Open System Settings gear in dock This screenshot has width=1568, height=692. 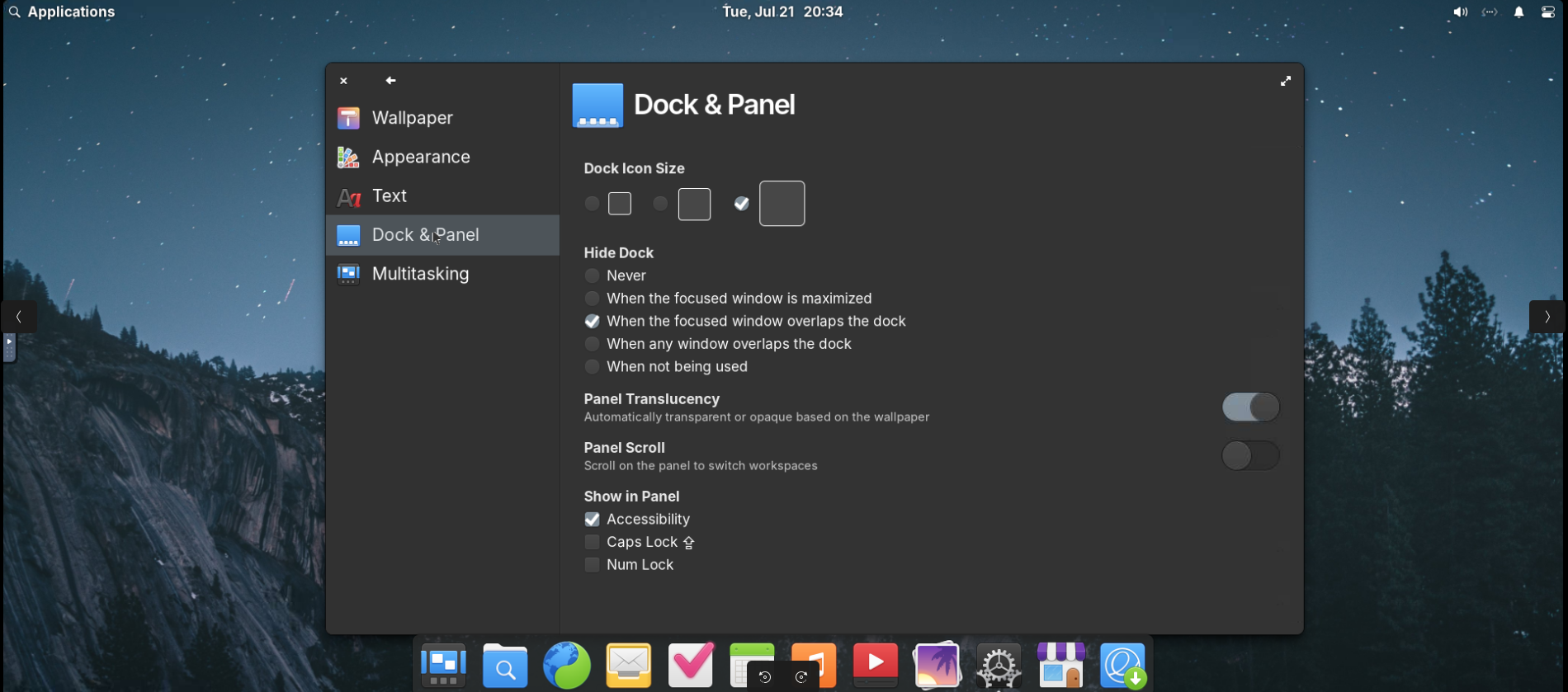tap(999, 666)
